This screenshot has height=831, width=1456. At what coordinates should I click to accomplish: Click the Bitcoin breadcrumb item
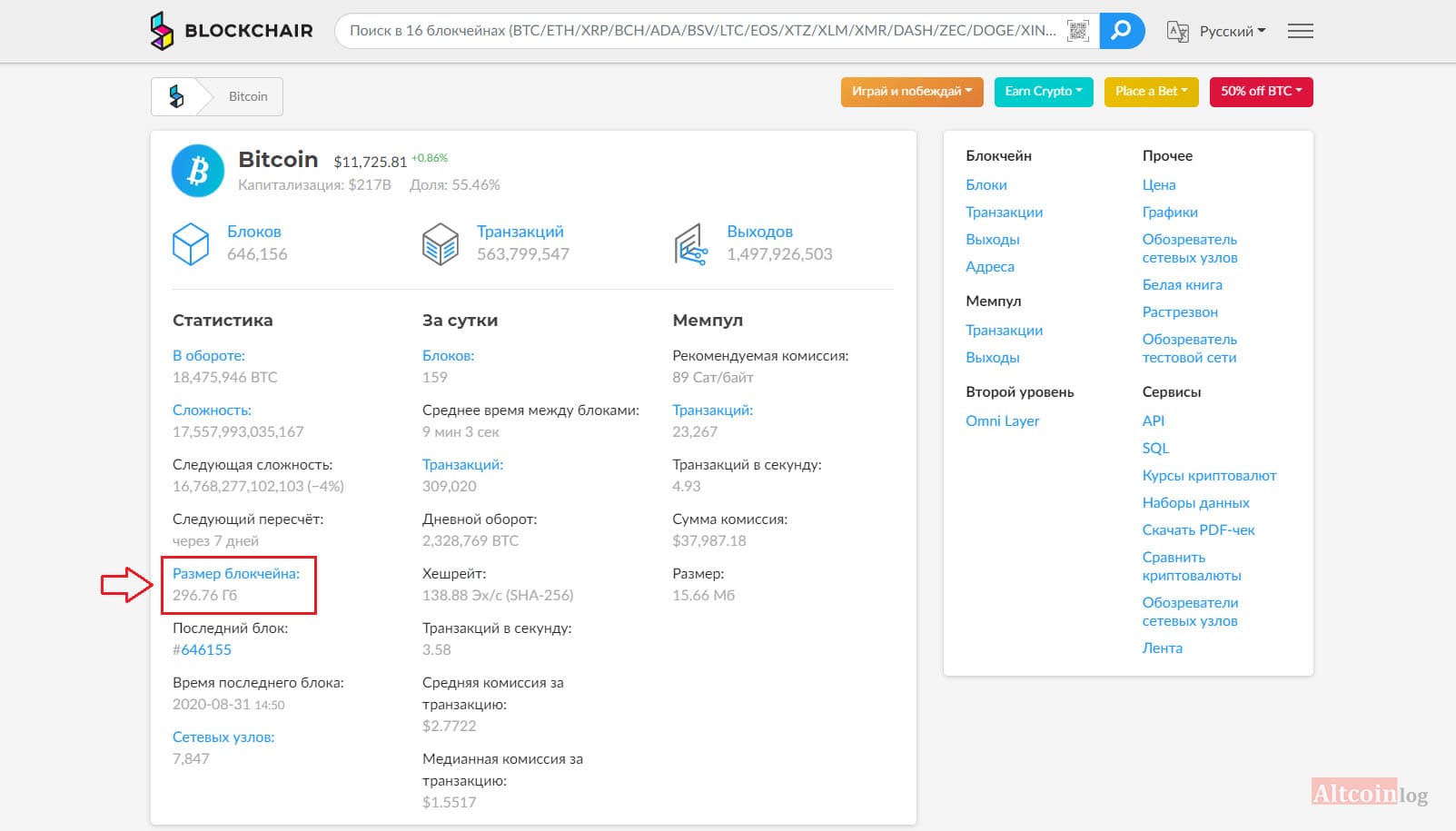[248, 96]
